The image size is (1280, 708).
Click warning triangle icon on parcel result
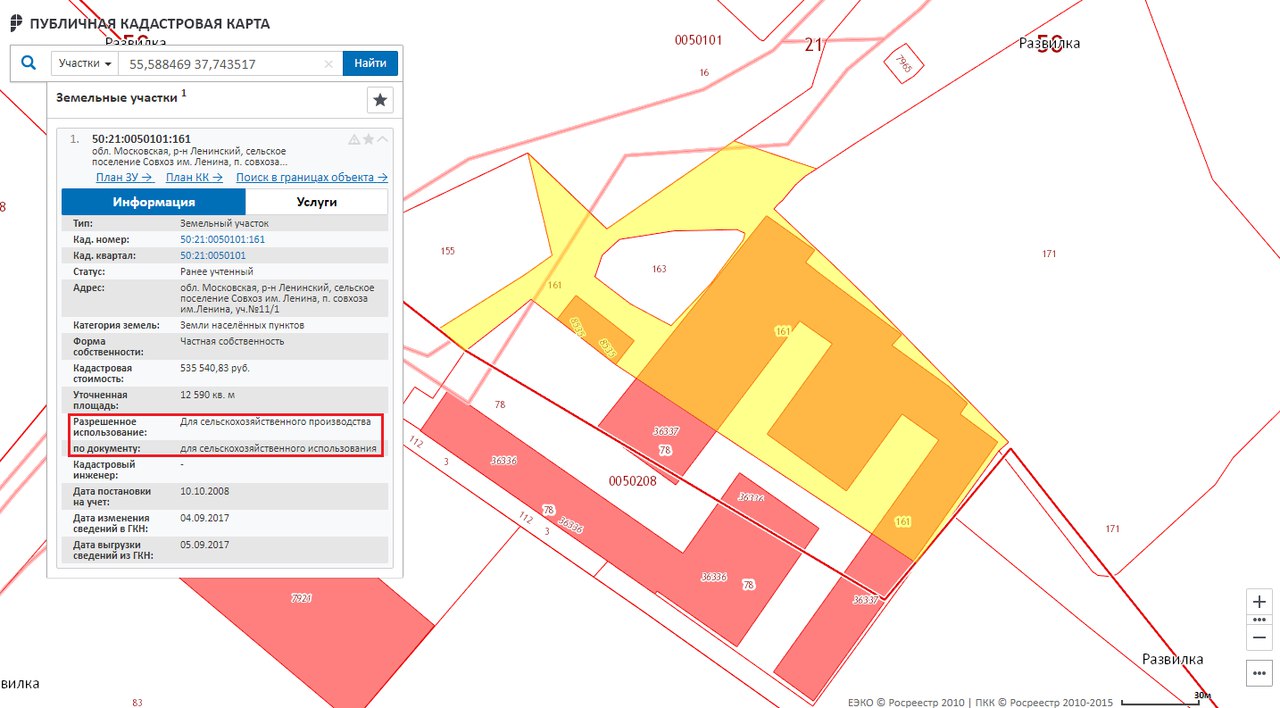[354, 139]
